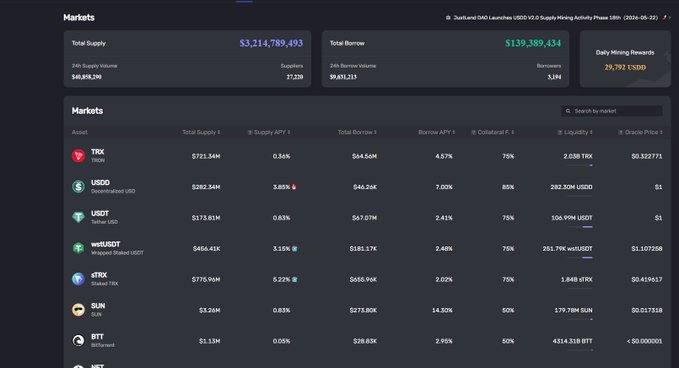
Task: Click Total Borrow value $139,389,434
Action: click(533, 43)
